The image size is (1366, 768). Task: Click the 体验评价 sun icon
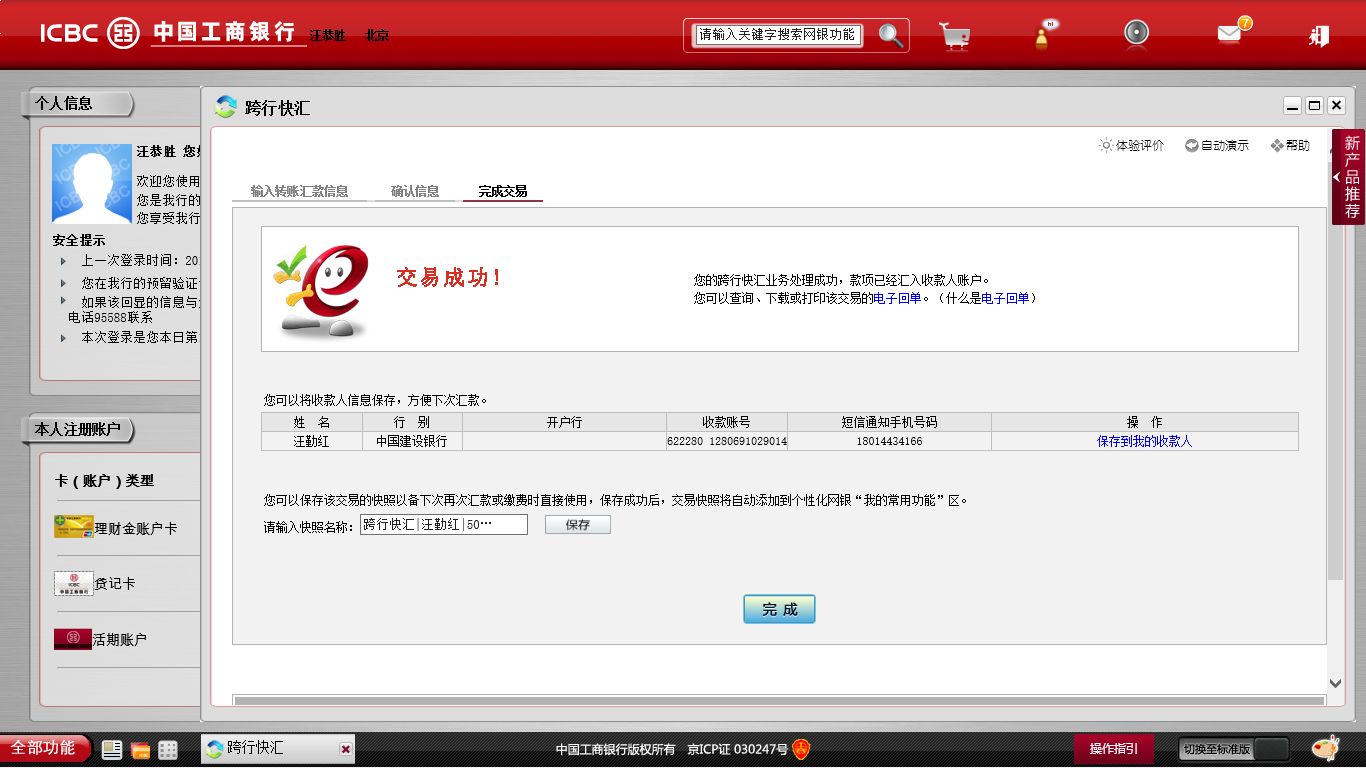[1106, 146]
